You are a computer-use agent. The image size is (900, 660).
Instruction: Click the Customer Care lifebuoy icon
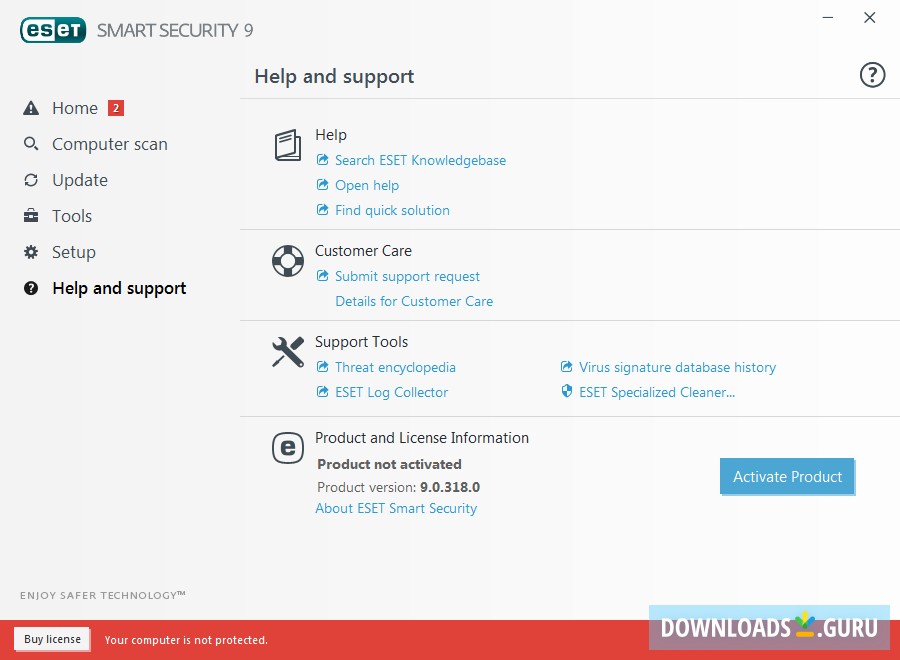[288, 261]
